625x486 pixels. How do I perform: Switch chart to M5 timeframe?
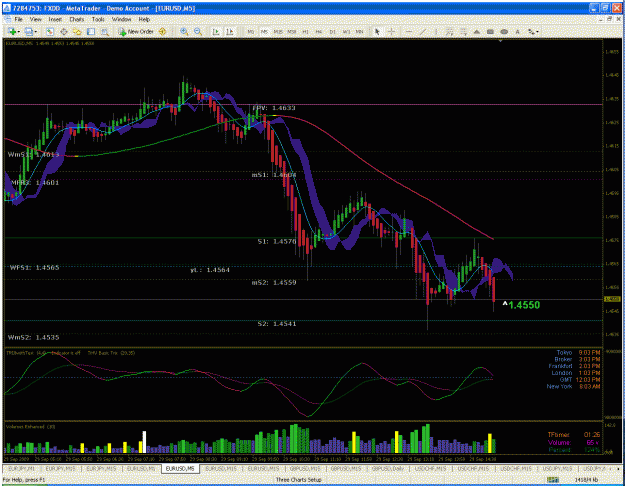pos(264,31)
